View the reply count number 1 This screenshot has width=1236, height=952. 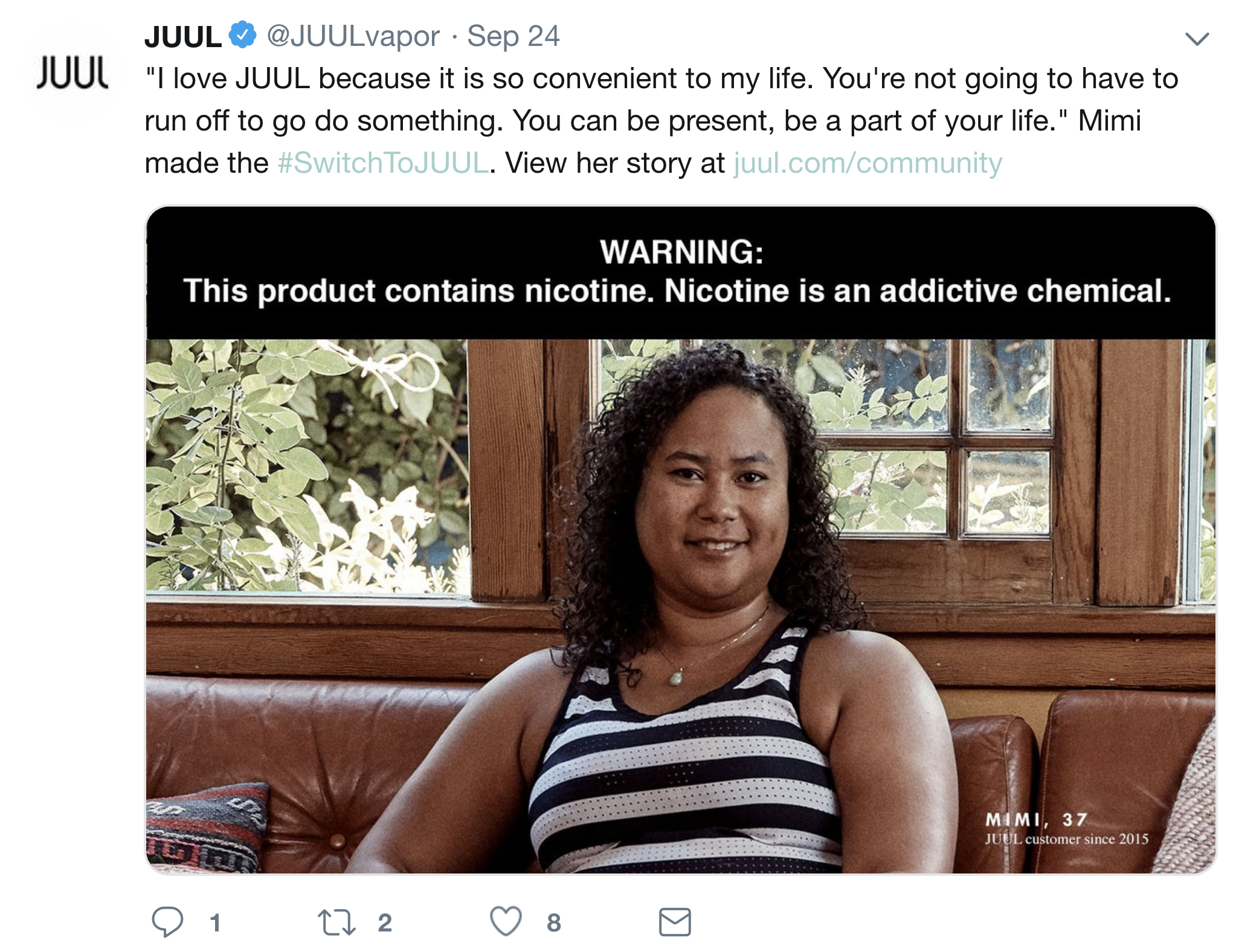pyautogui.click(x=215, y=923)
